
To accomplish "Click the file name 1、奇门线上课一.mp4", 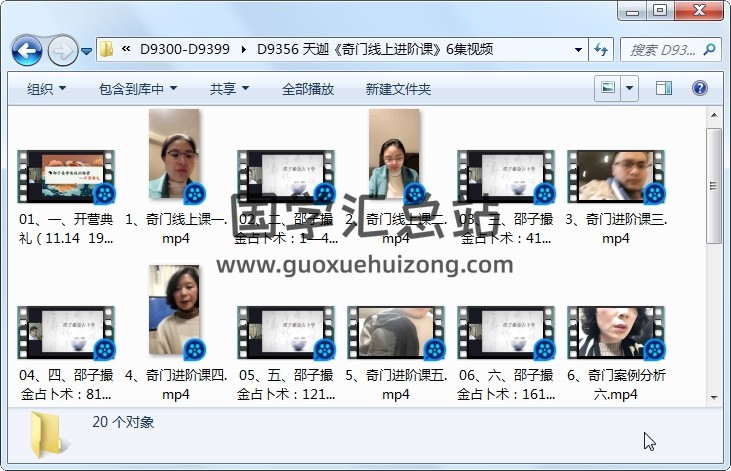I will [176, 229].
